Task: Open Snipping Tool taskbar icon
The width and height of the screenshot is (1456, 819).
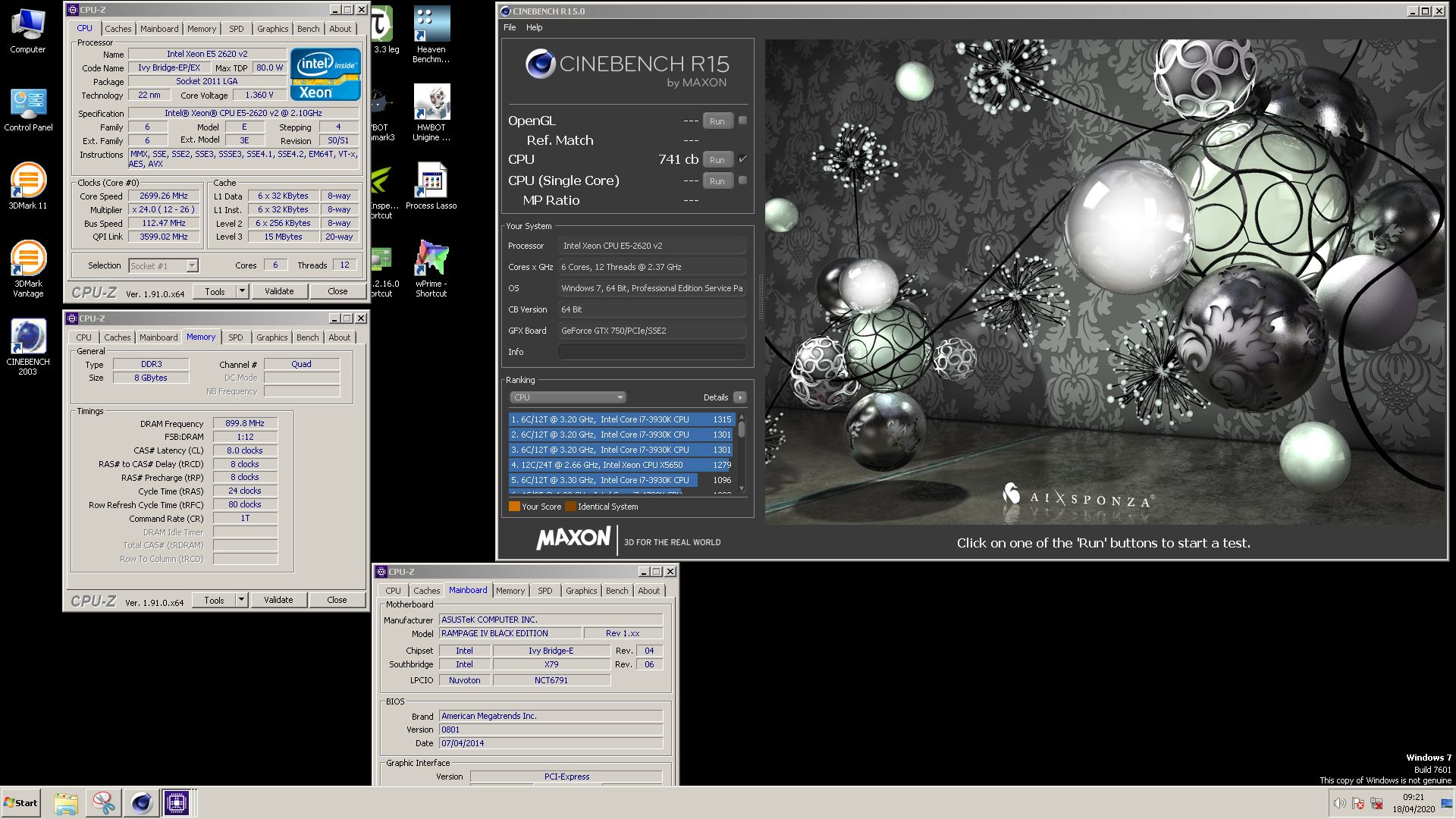Action: [103, 803]
